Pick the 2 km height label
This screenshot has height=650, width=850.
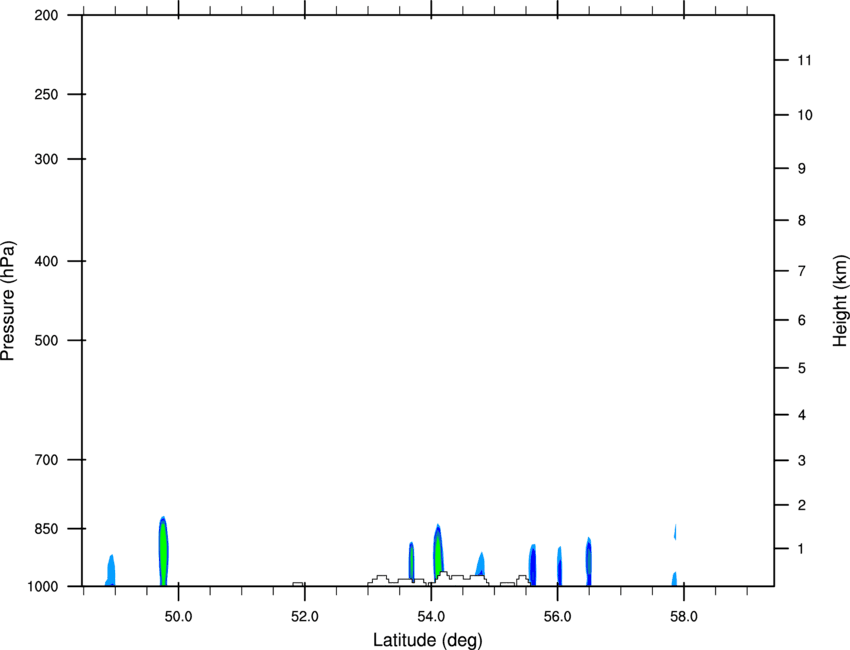pos(802,505)
